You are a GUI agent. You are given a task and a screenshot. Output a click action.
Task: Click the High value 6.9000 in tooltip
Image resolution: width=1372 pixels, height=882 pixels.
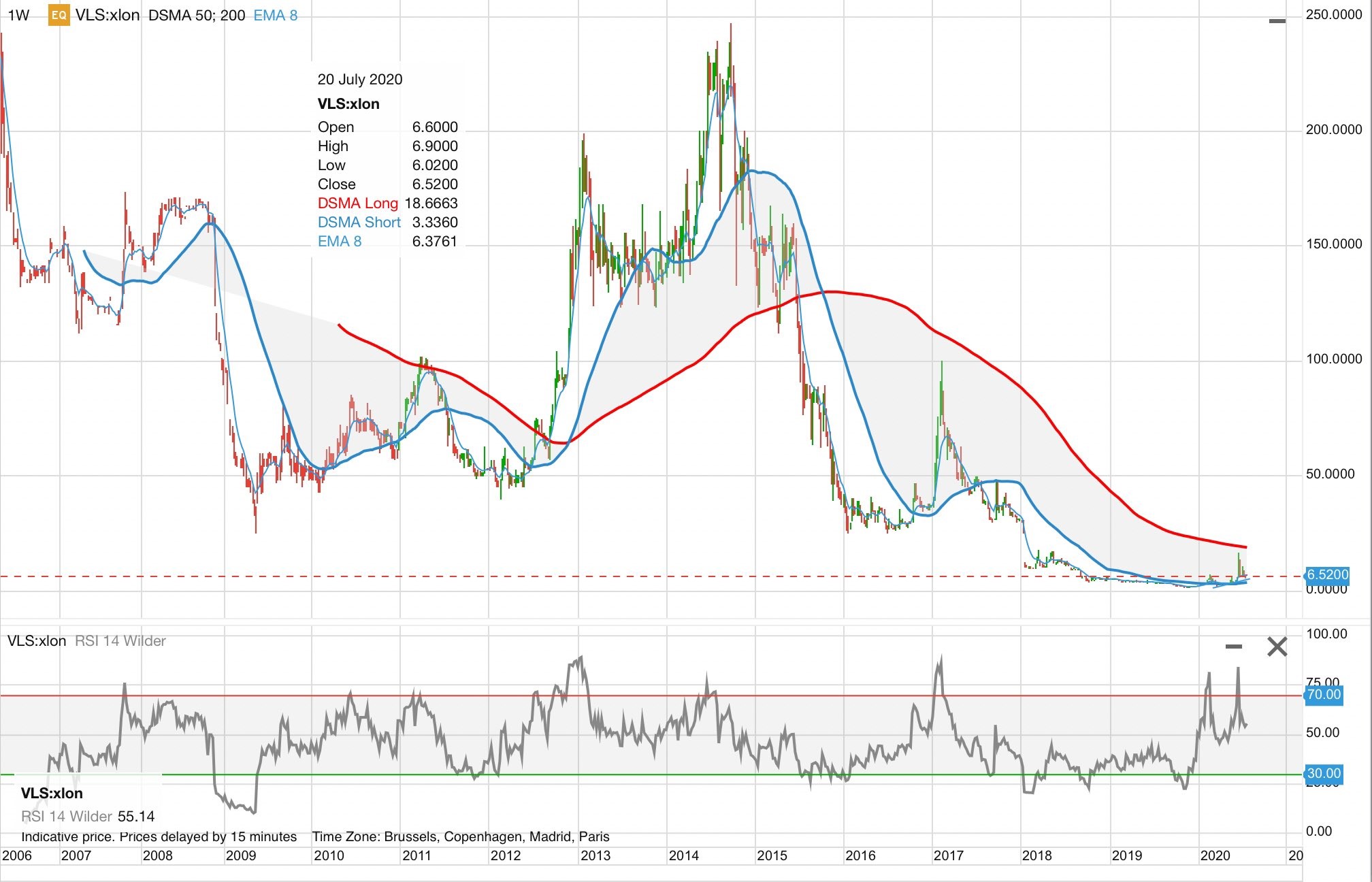(435, 146)
